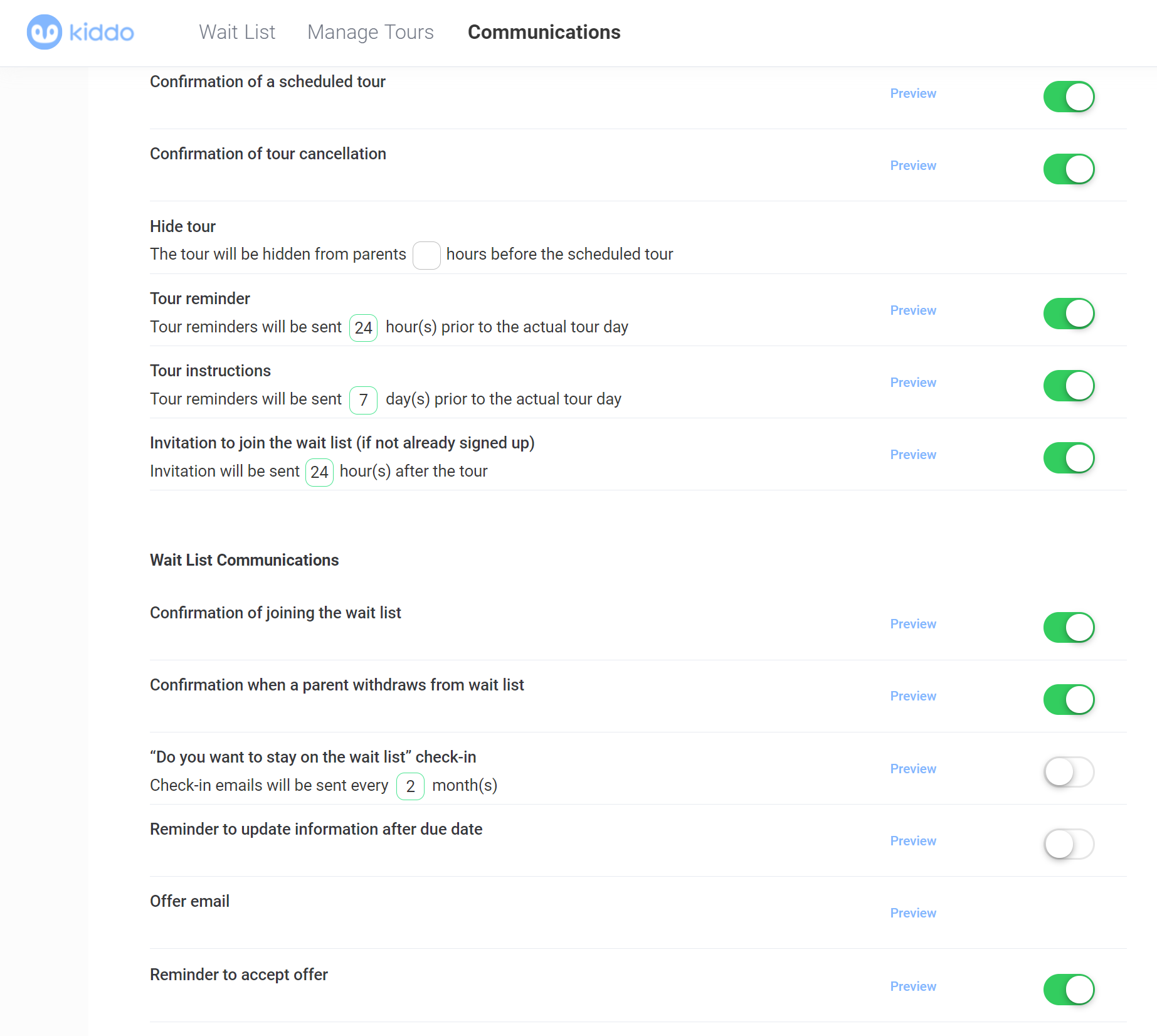Open the Wait List tab
Image resolution: width=1157 pixels, height=1036 pixels.
point(237,32)
